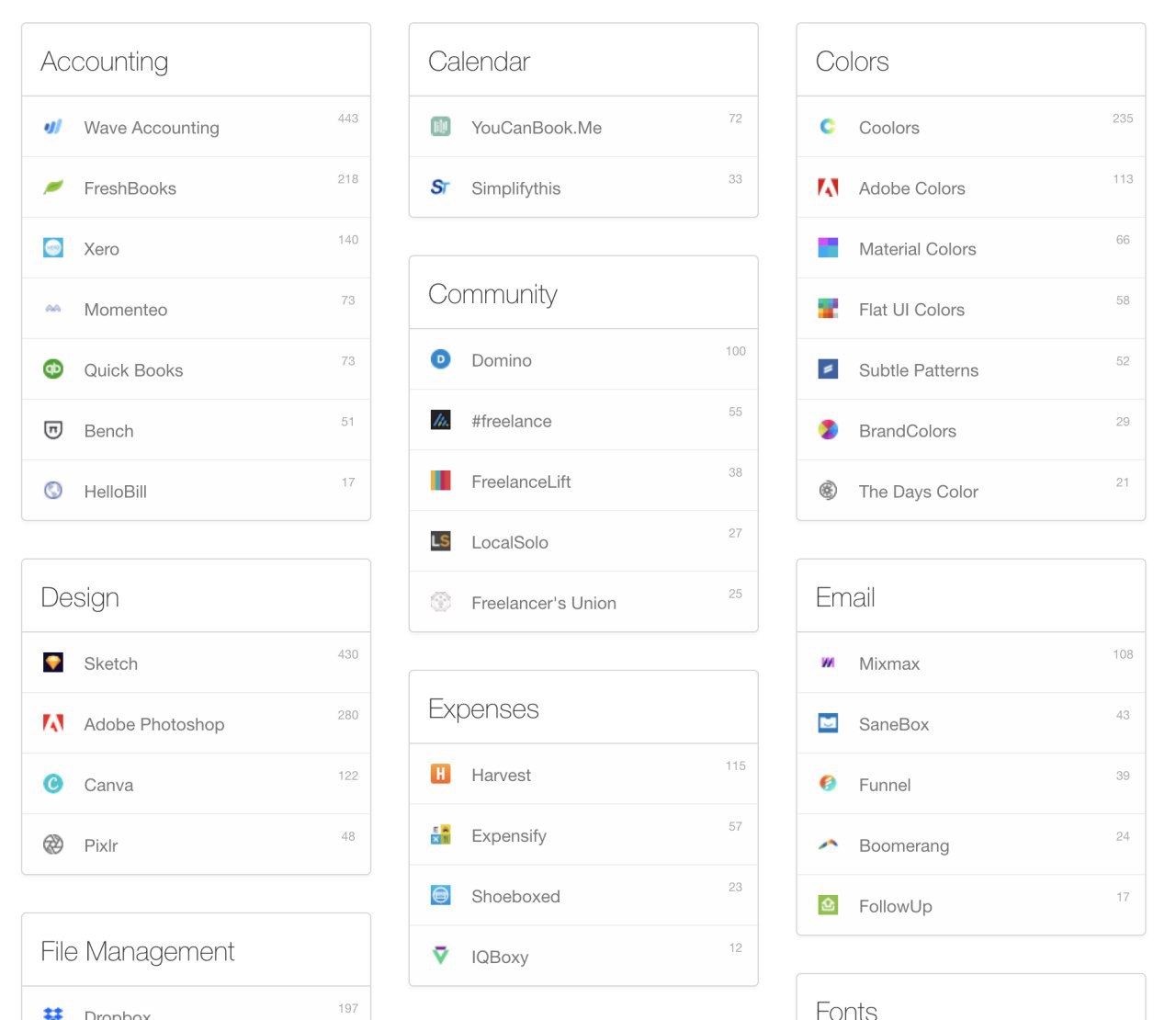Click the Simplifythis logo icon
1176x1020 pixels.
(x=441, y=187)
